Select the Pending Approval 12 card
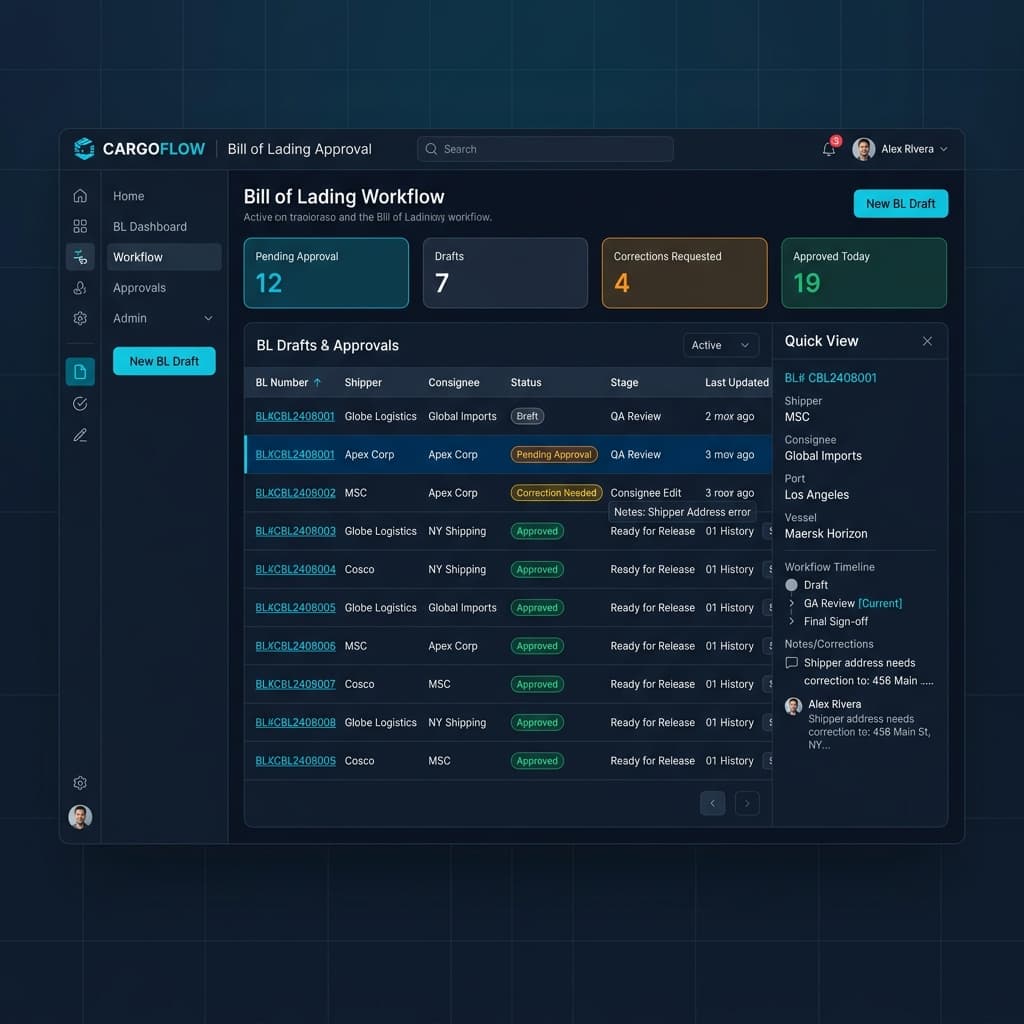1024x1024 pixels. tap(326, 273)
